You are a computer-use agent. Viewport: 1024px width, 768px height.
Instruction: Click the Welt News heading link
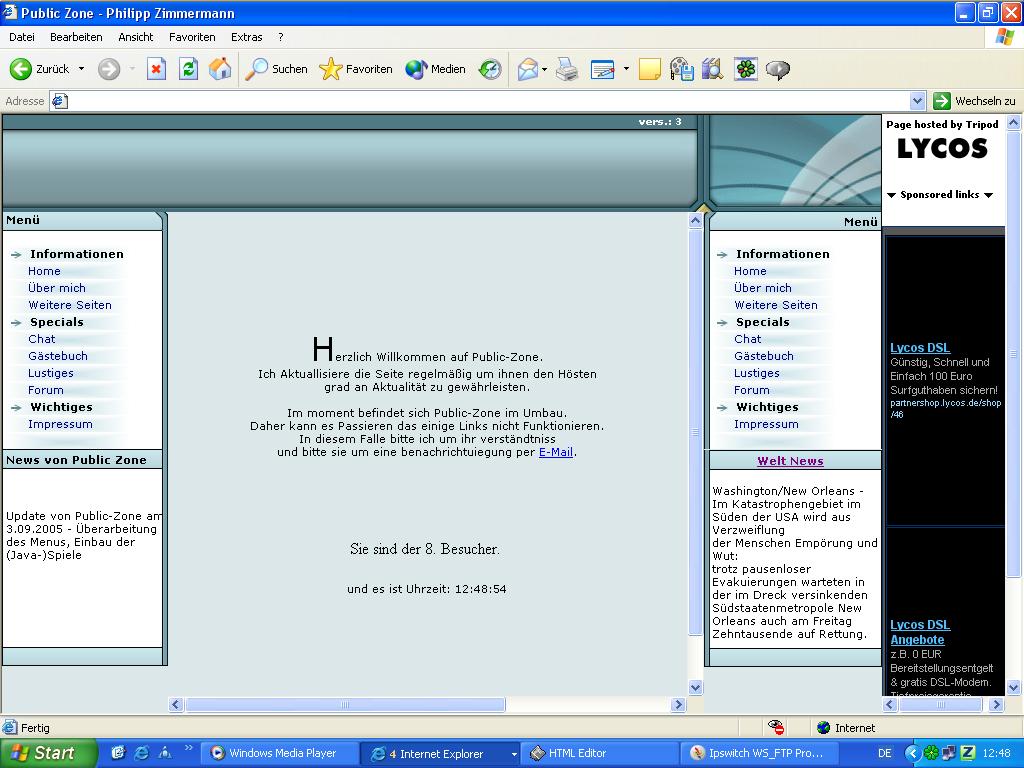tap(790, 461)
